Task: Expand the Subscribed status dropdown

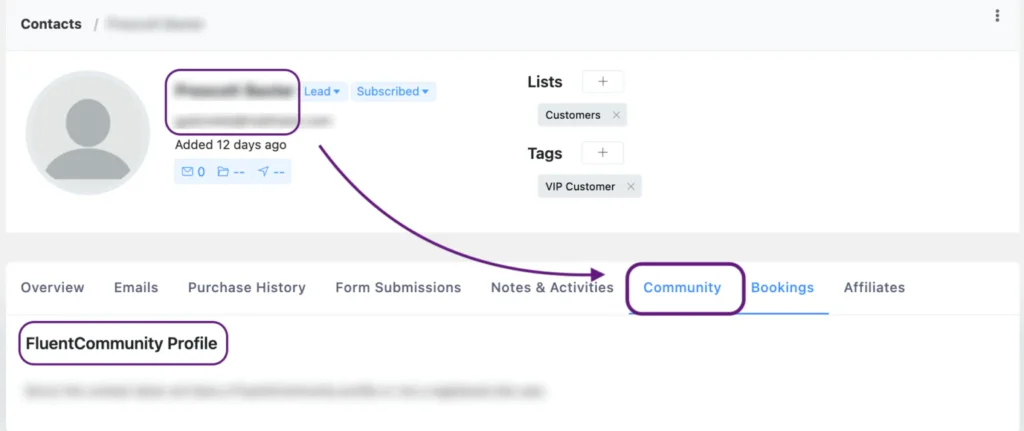Action: 393,91
